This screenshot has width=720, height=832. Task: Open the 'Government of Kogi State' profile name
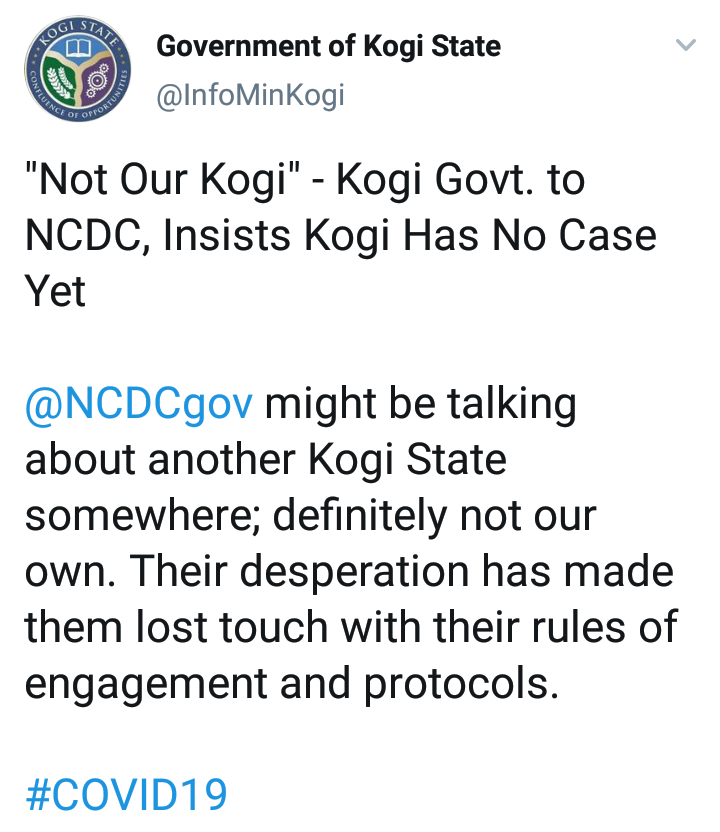[x=329, y=46]
